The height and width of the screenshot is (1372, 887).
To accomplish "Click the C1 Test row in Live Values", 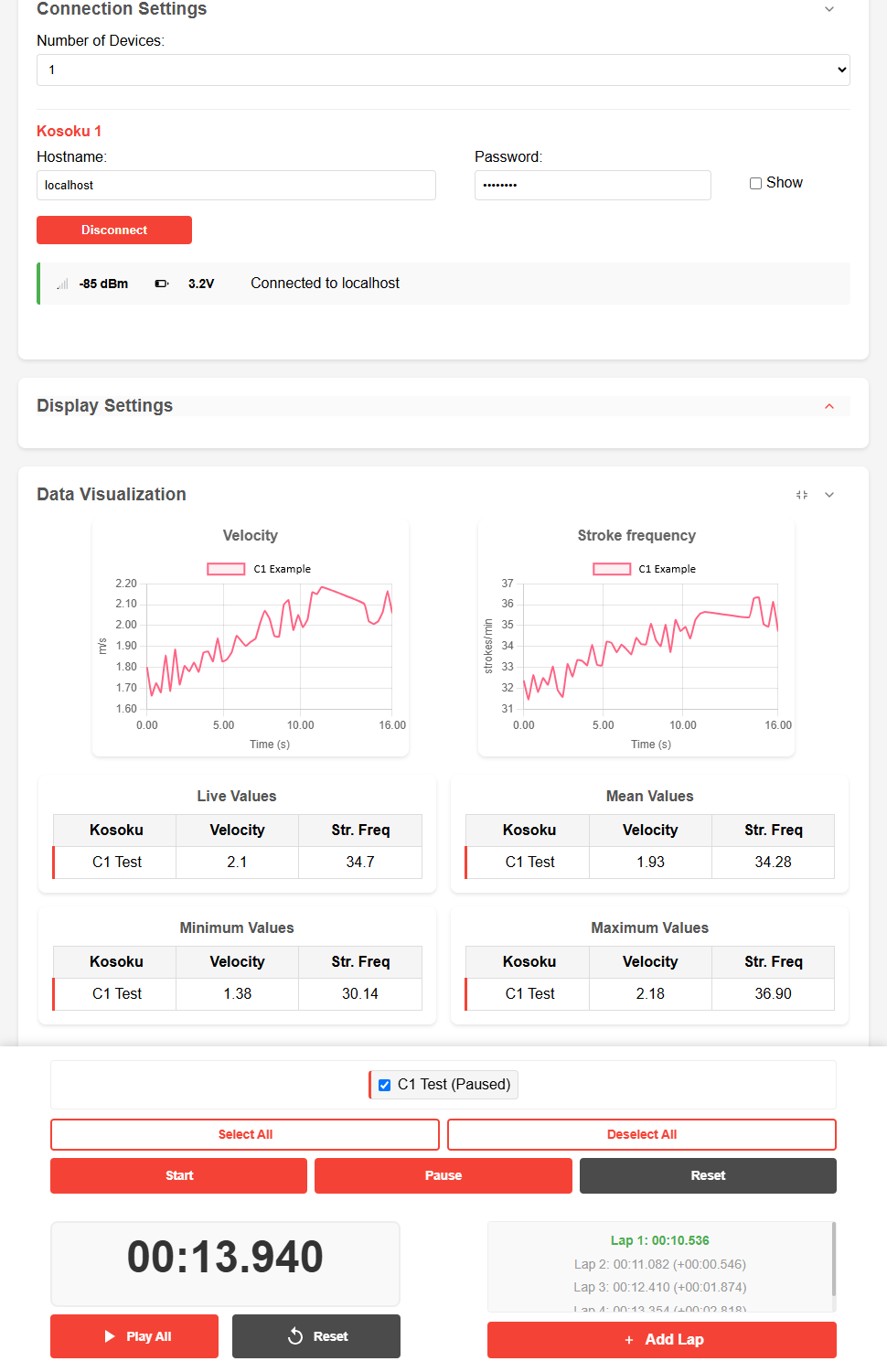I will click(238, 862).
